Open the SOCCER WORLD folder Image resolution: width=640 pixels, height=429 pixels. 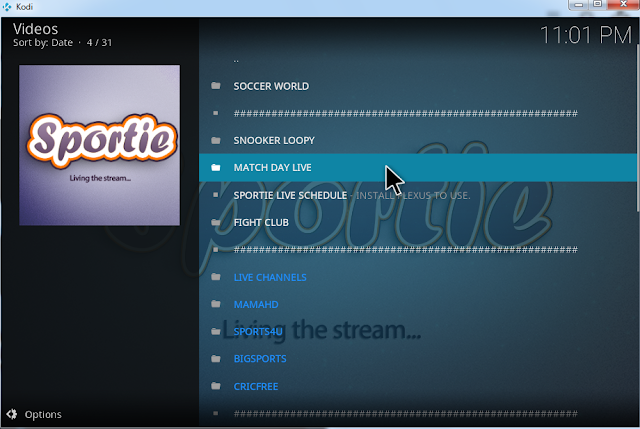[x=418, y=86]
